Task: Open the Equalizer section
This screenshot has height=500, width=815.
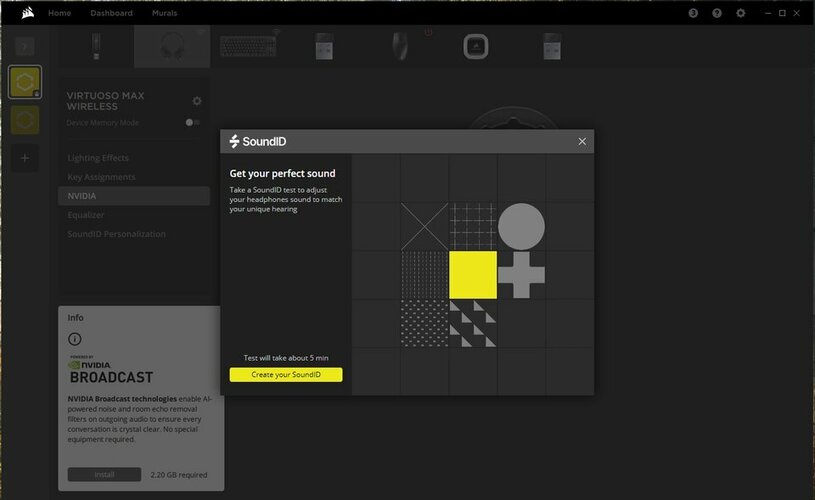Action: pyautogui.click(x=88, y=215)
